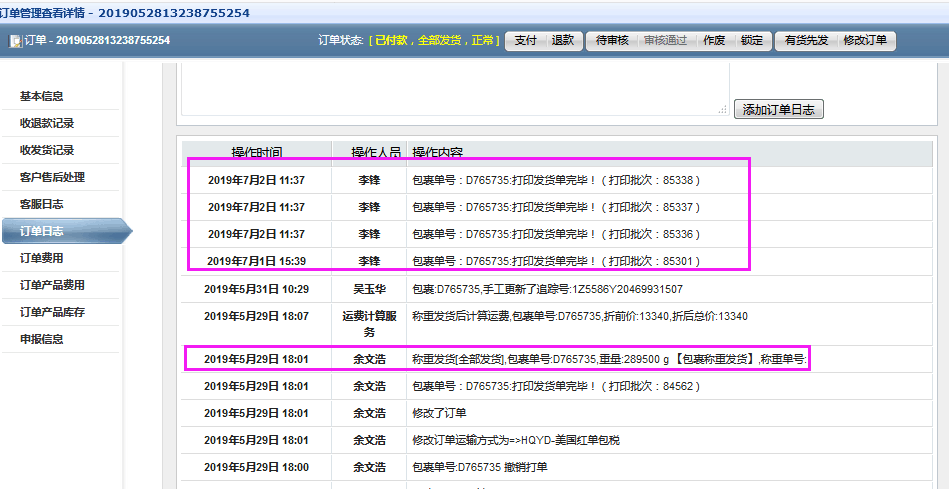The image size is (949, 489).
Task: Click the 待审核 button
Action: pyautogui.click(x=612, y=41)
